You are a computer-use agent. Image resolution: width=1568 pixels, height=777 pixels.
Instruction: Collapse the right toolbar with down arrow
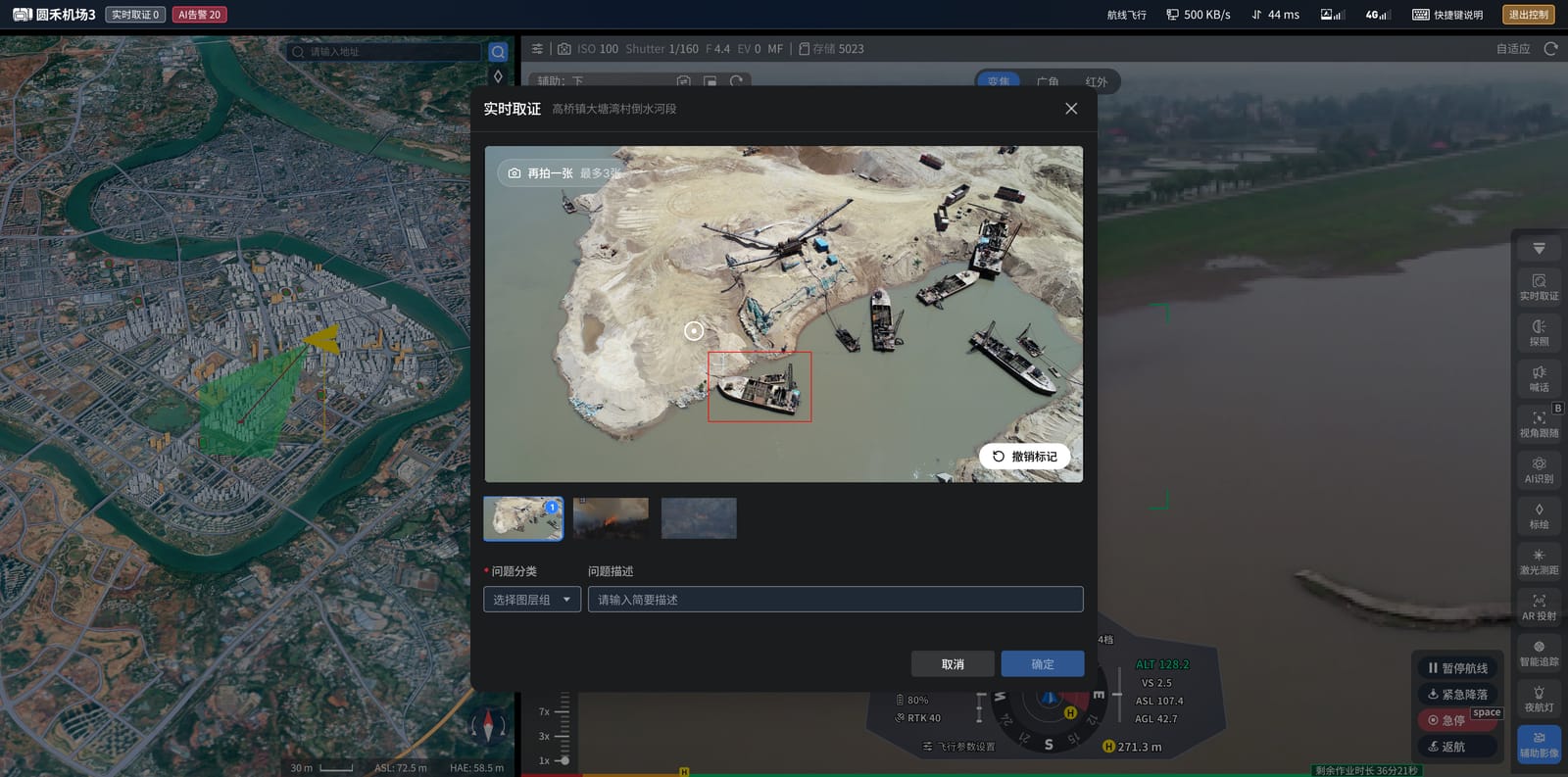point(1539,249)
